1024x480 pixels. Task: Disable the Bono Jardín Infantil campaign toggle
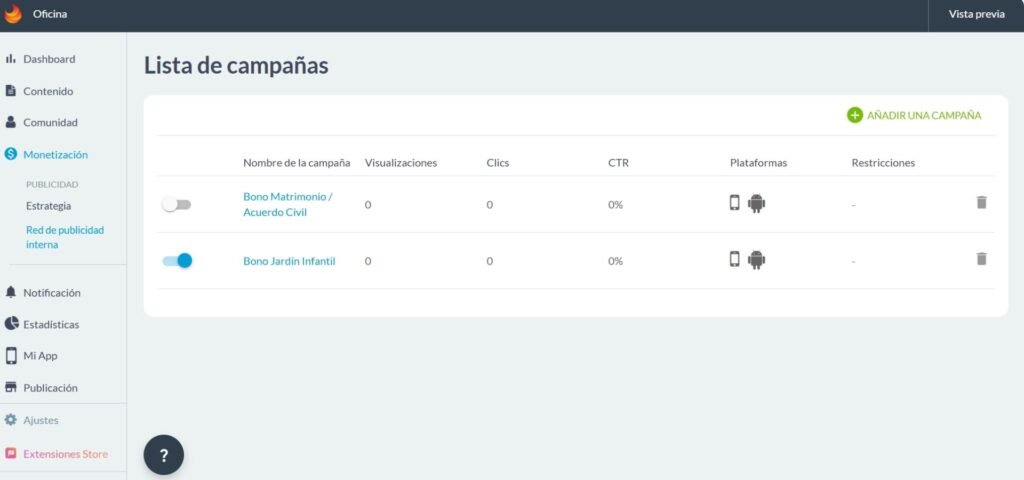[x=177, y=260]
